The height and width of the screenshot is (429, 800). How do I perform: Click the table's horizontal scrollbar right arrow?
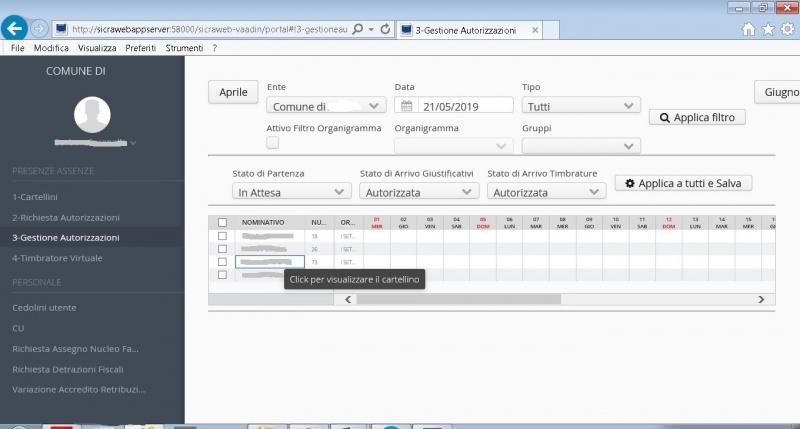(760, 299)
